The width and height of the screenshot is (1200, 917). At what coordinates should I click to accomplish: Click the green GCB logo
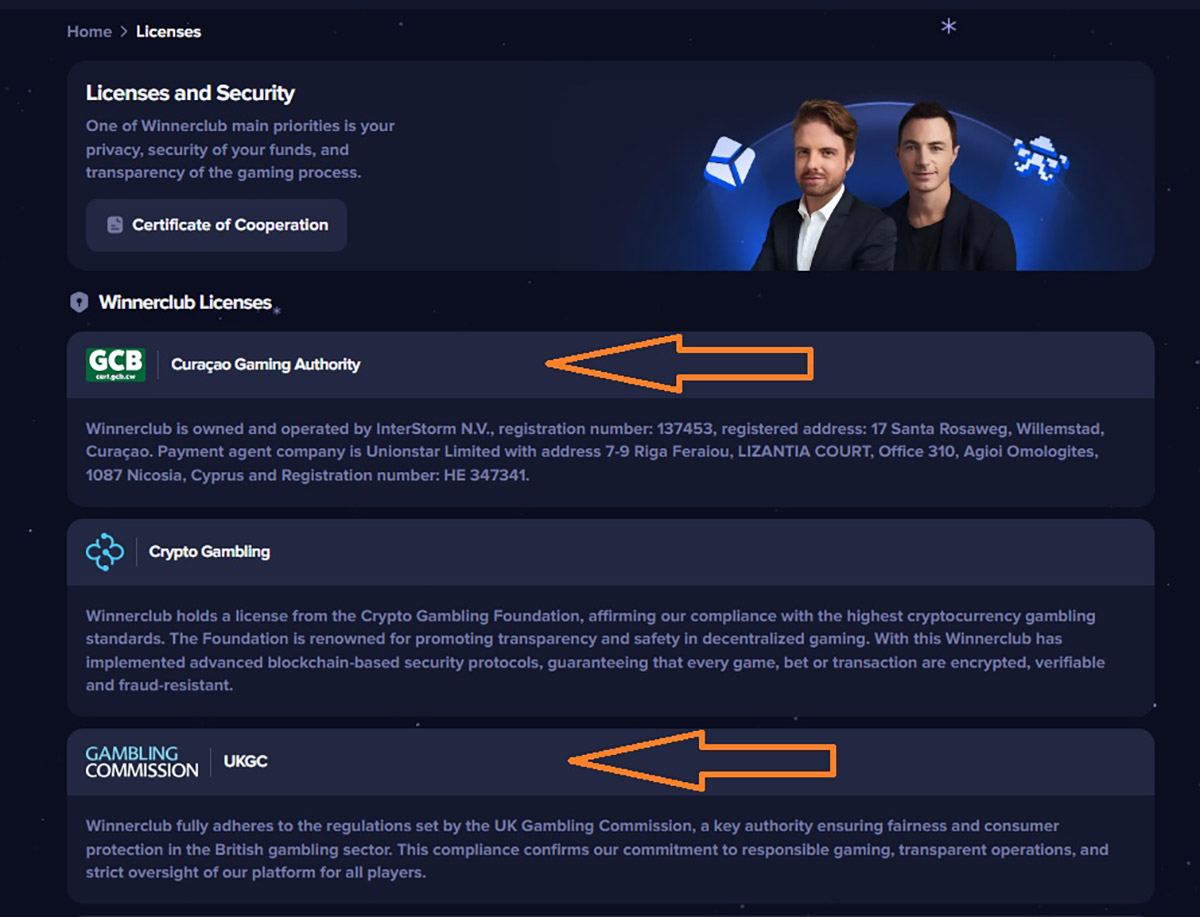pos(116,365)
